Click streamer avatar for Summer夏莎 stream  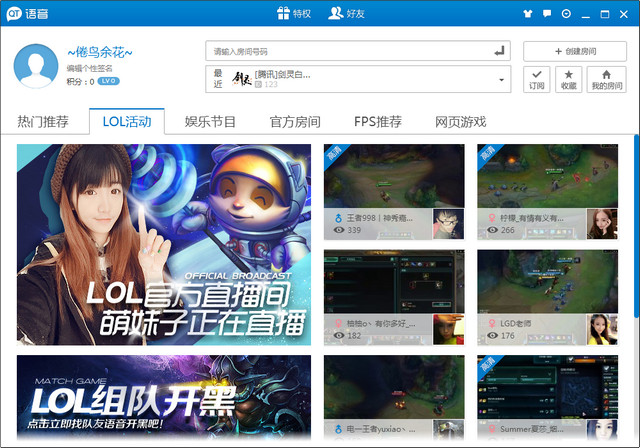[602, 430]
